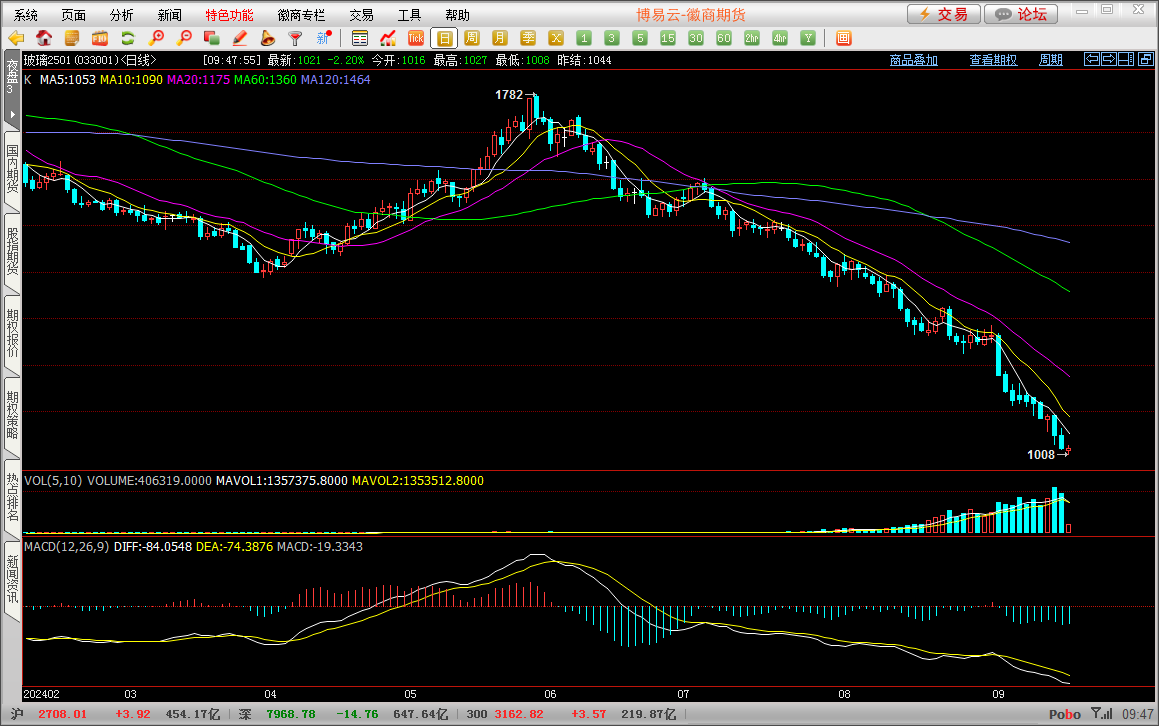Refresh data with green arrows icon

coord(127,38)
